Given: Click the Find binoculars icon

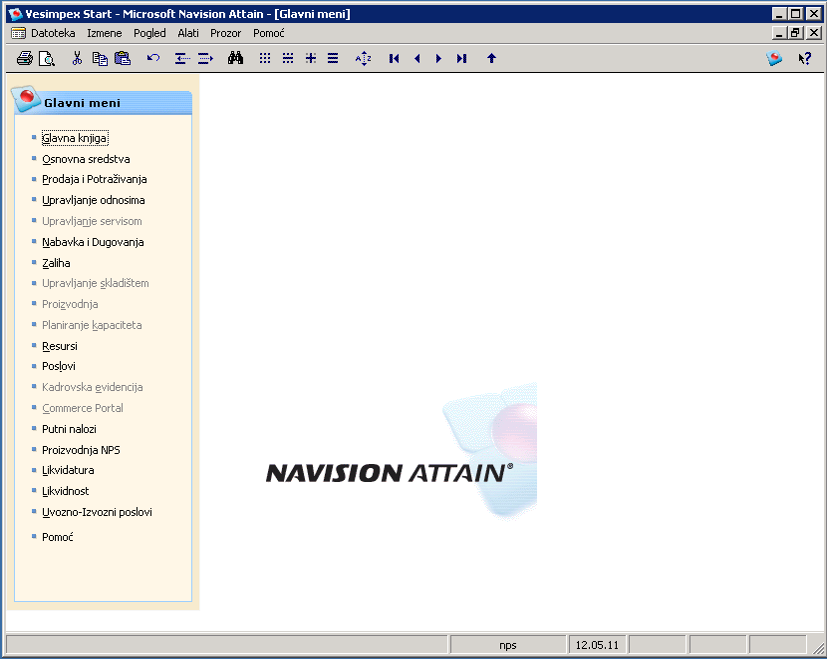Looking at the screenshot, I should (x=235, y=58).
